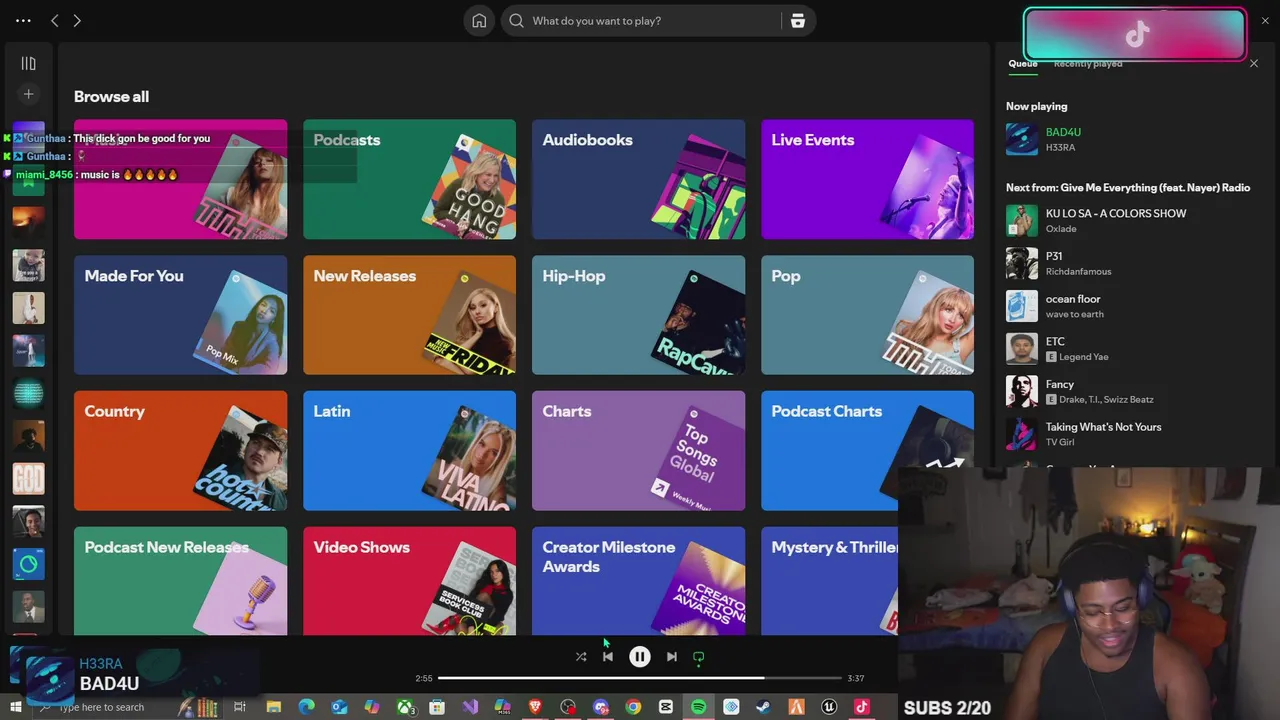Screen dimensions: 1280x720
Task: Open the Made For You category
Action: [180, 315]
